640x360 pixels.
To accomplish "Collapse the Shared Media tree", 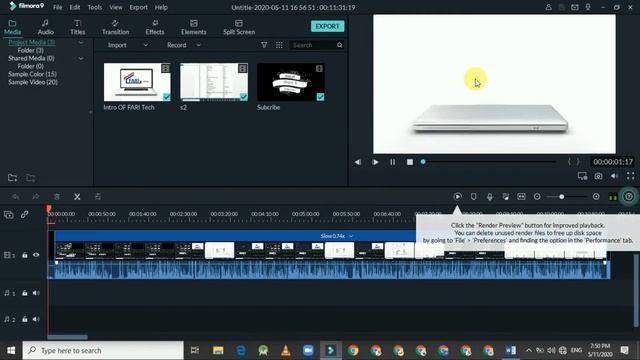I will pyautogui.click(x=81, y=59).
